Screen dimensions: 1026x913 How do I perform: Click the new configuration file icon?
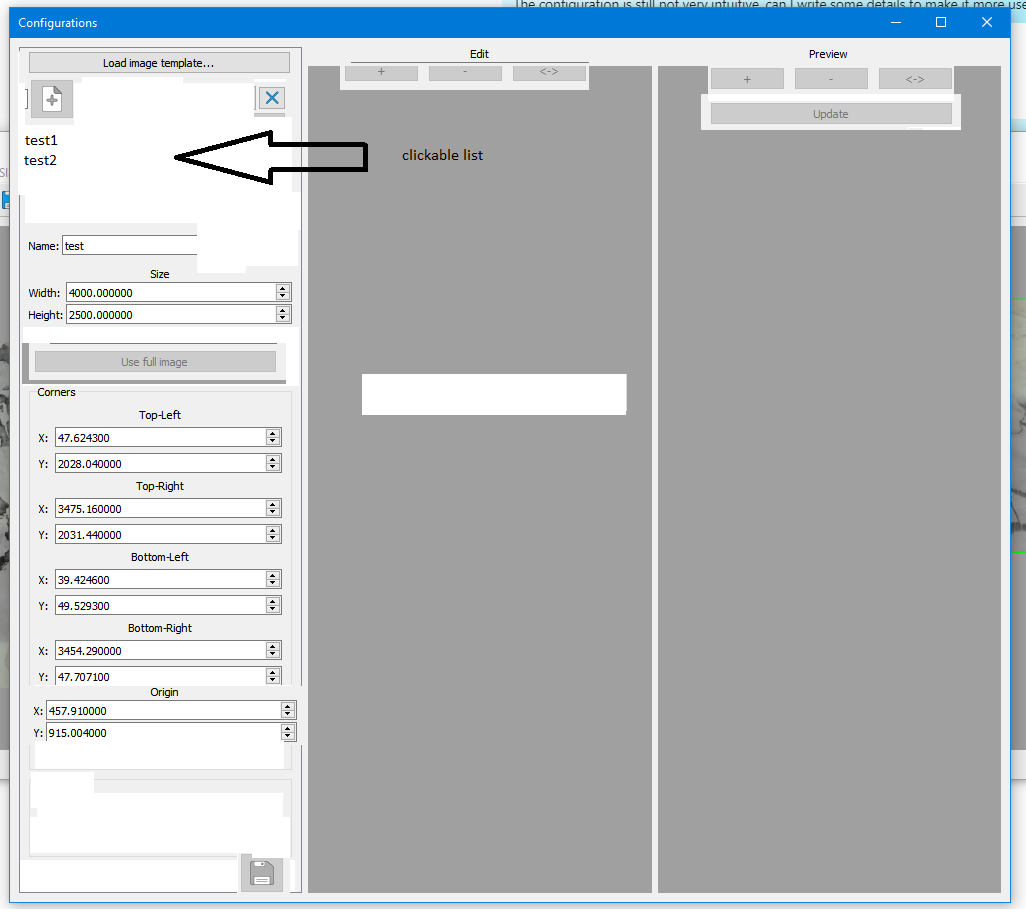52,100
